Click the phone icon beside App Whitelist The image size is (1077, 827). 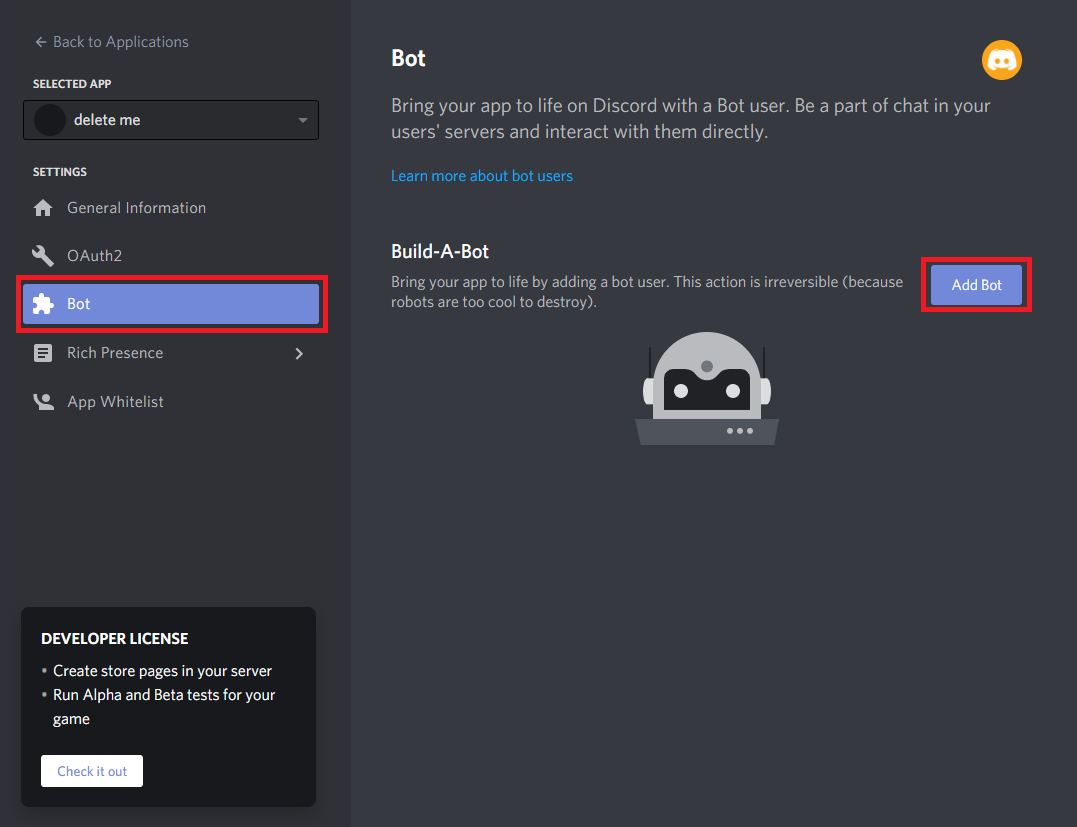click(x=43, y=401)
